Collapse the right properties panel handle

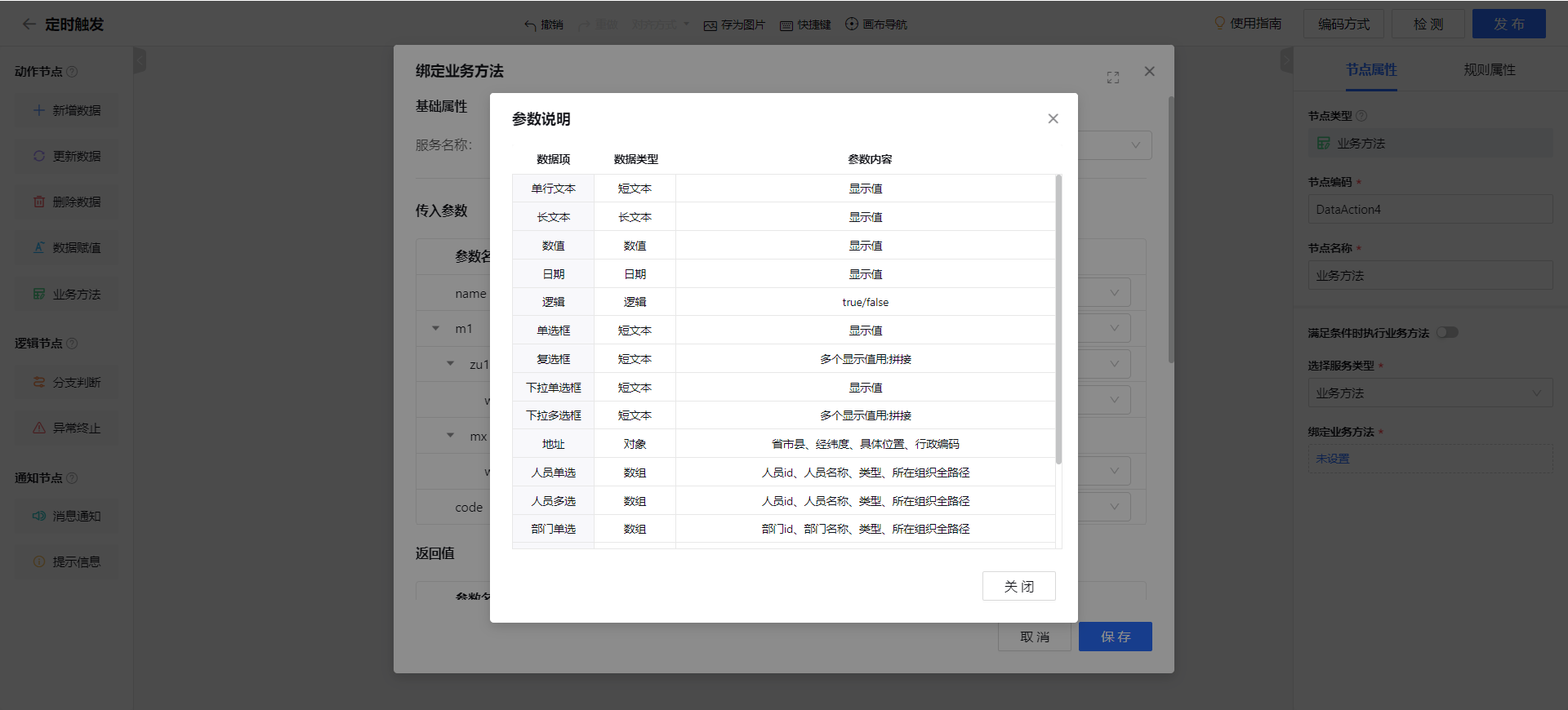[x=1286, y=60]
